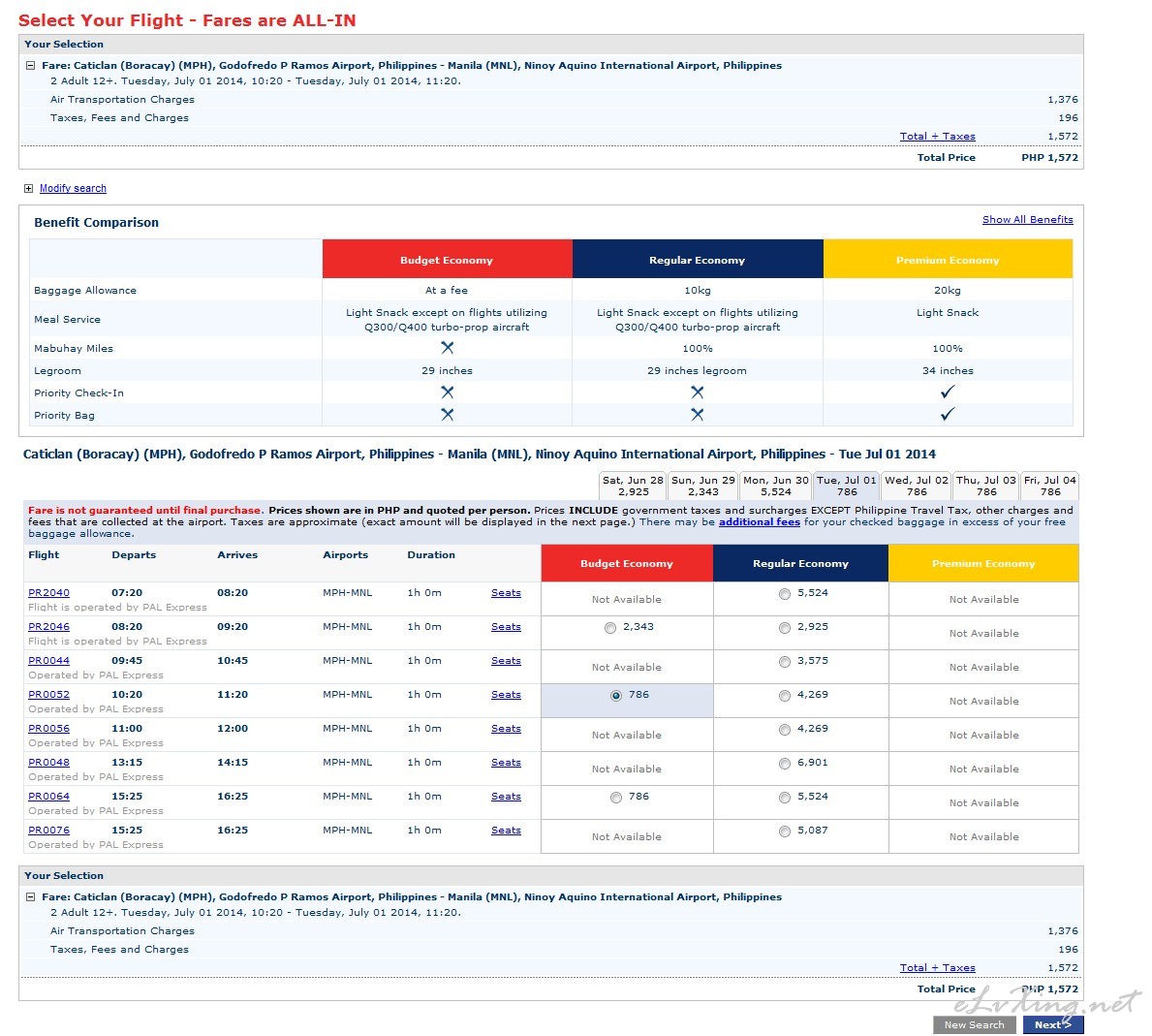Image resolution: width=1152 pixels, height=1036 pixels.
Task: Click the 07:20 departure time
Action: click(127, 593)
